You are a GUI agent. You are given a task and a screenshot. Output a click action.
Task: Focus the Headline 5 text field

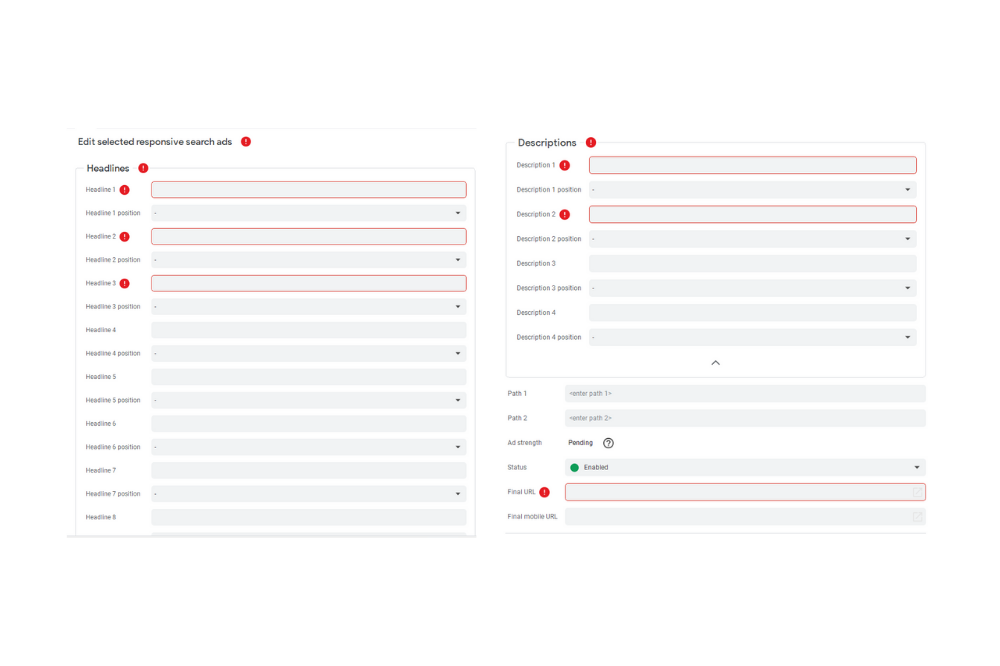click(309, 377)
